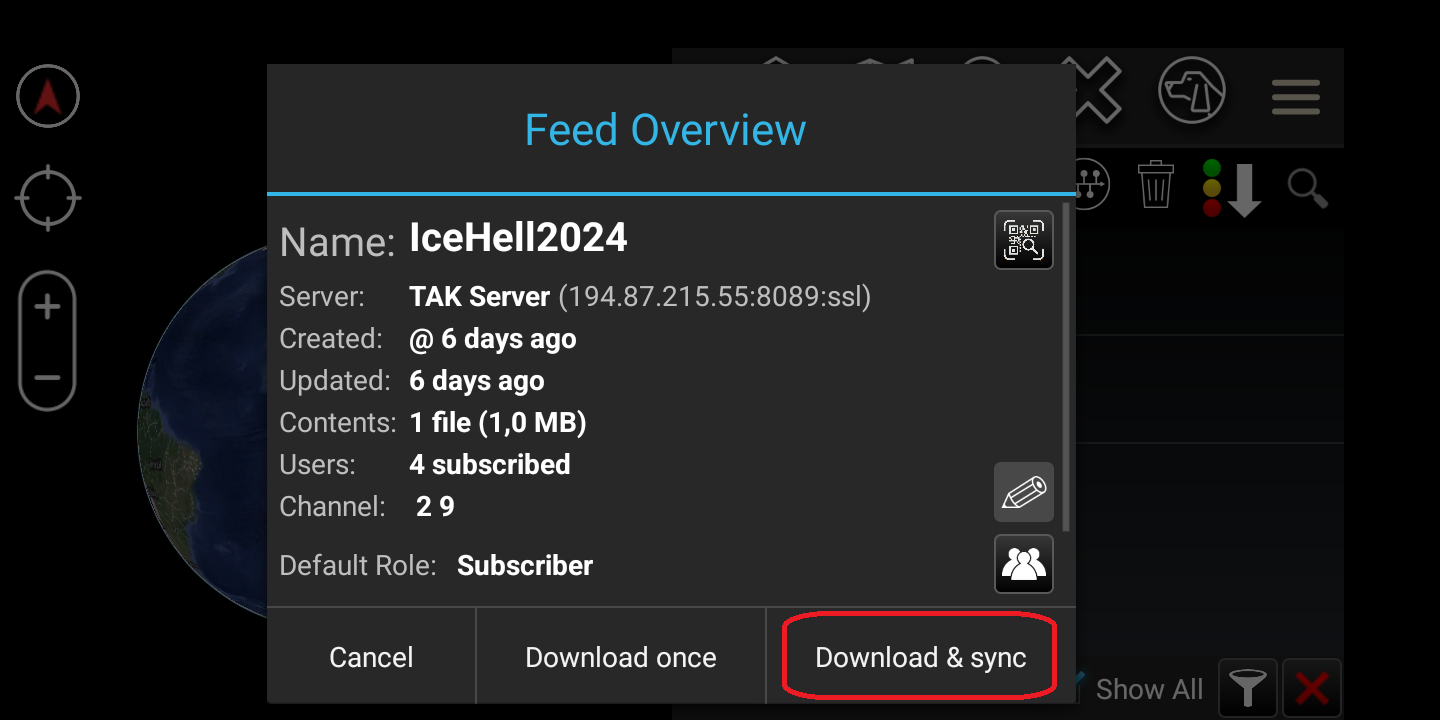Zoom out with the minus button
Viewport: 1440px width, 720px height.
click(47, 378)
